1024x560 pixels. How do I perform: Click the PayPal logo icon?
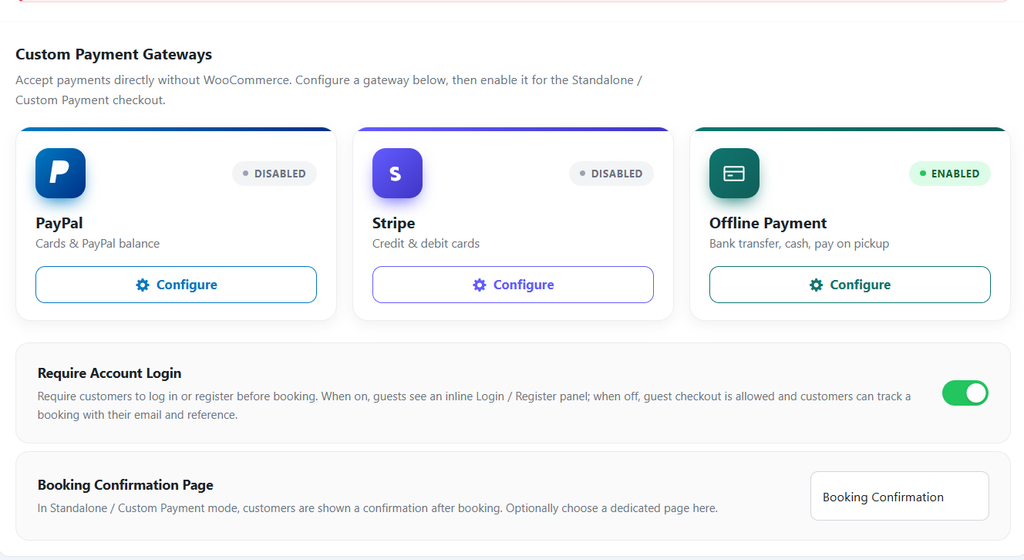tap(60, 173)
